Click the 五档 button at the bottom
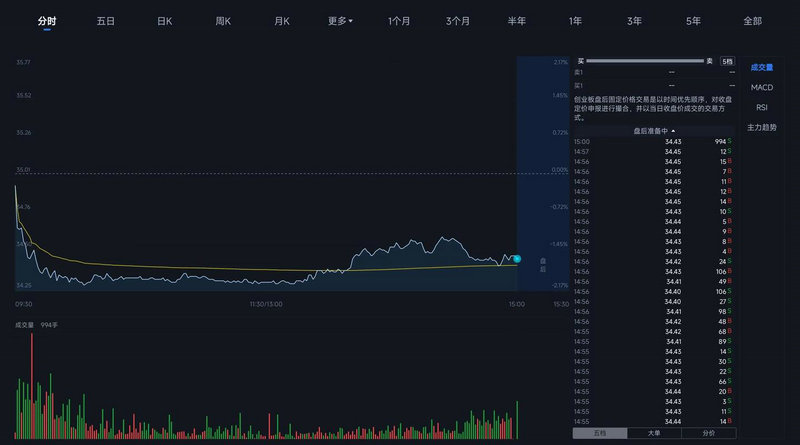This screenshot has height=445, width=800. [x=600, y=433]
